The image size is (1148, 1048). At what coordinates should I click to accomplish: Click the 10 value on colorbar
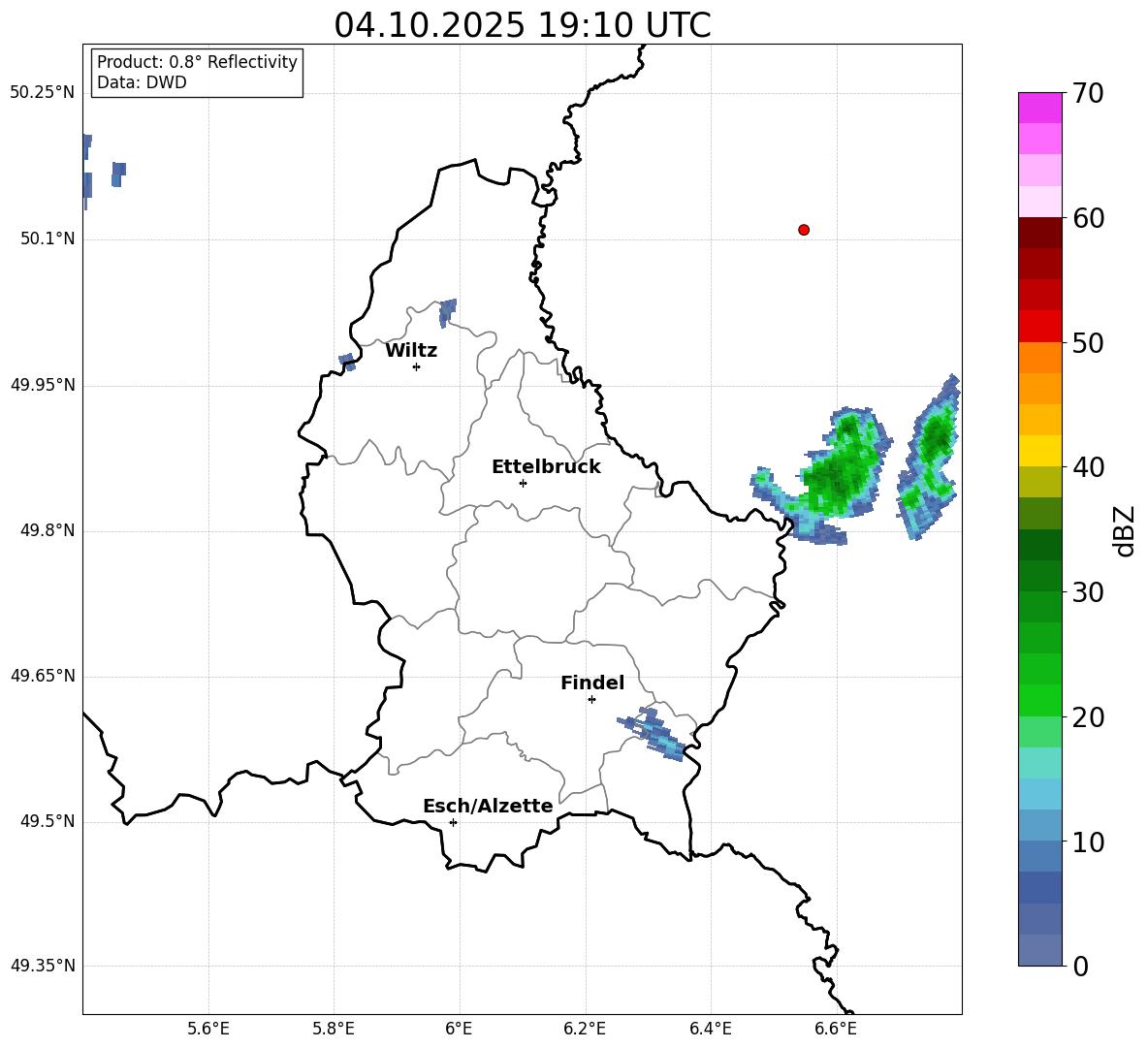click(x=1088, y=842)
